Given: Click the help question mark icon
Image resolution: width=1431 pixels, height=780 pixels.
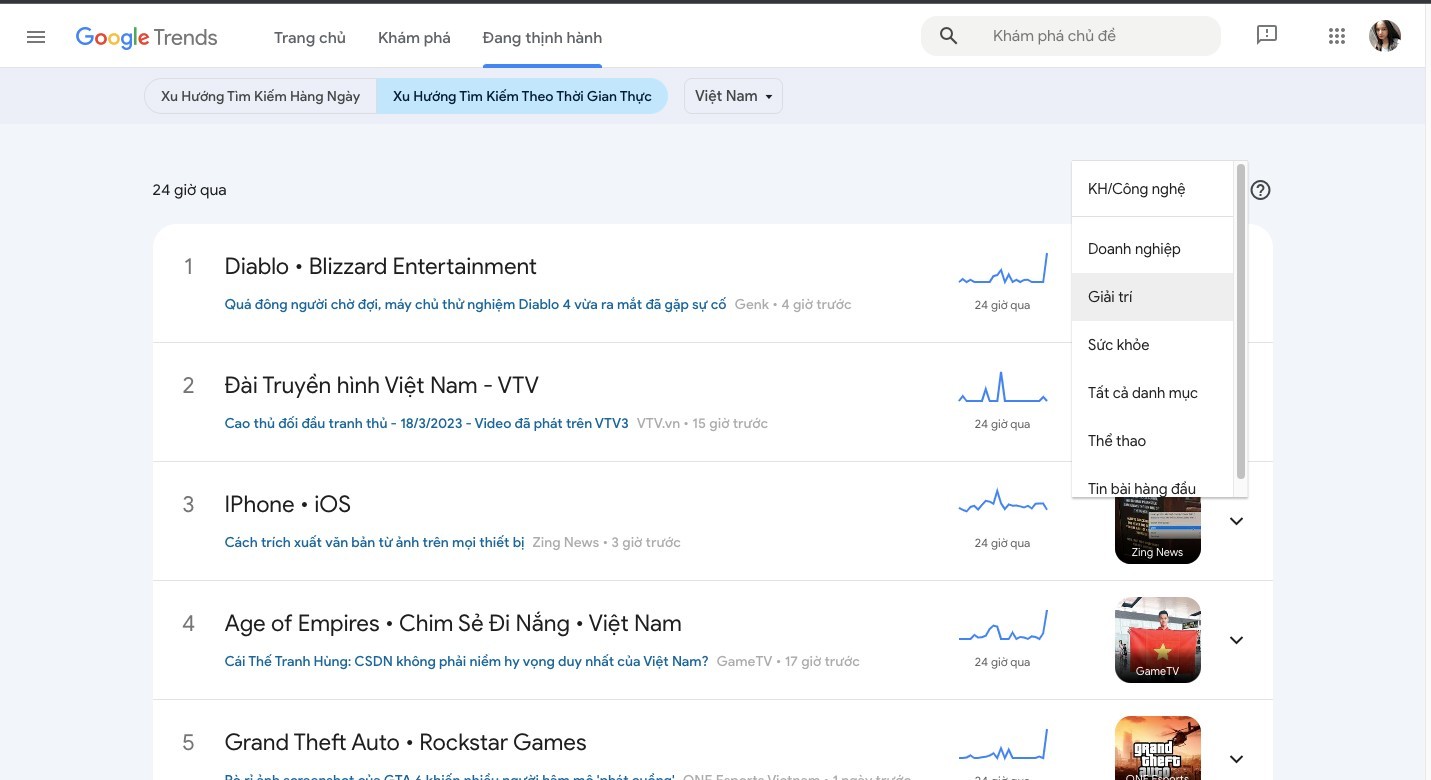Looking at the screenshot, I should (x=1260, y=190).
